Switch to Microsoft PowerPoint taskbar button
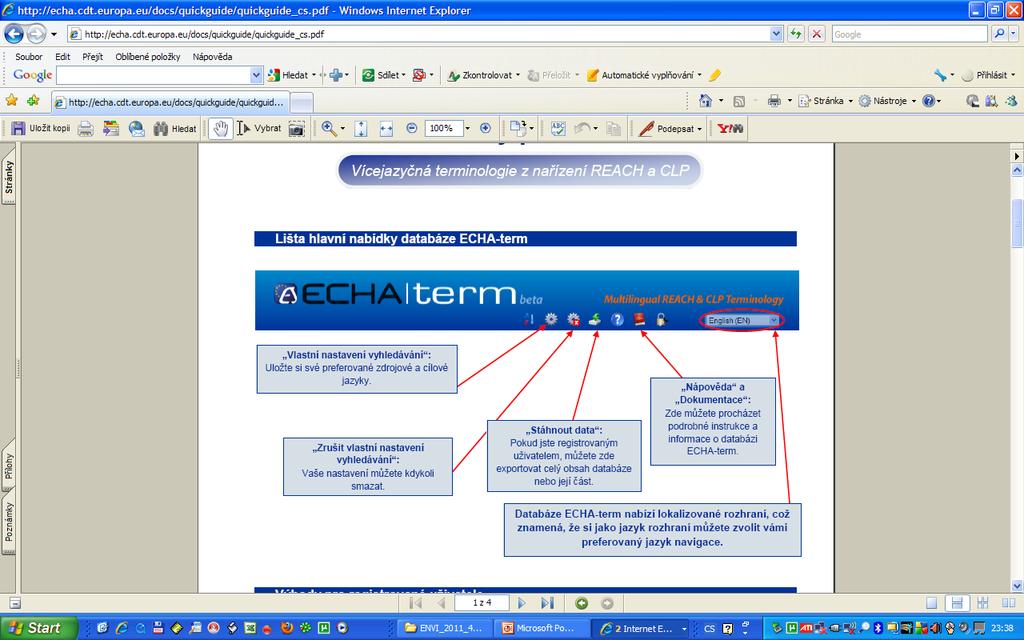The height and width of the screenshot is (640, 1024). 541,628
